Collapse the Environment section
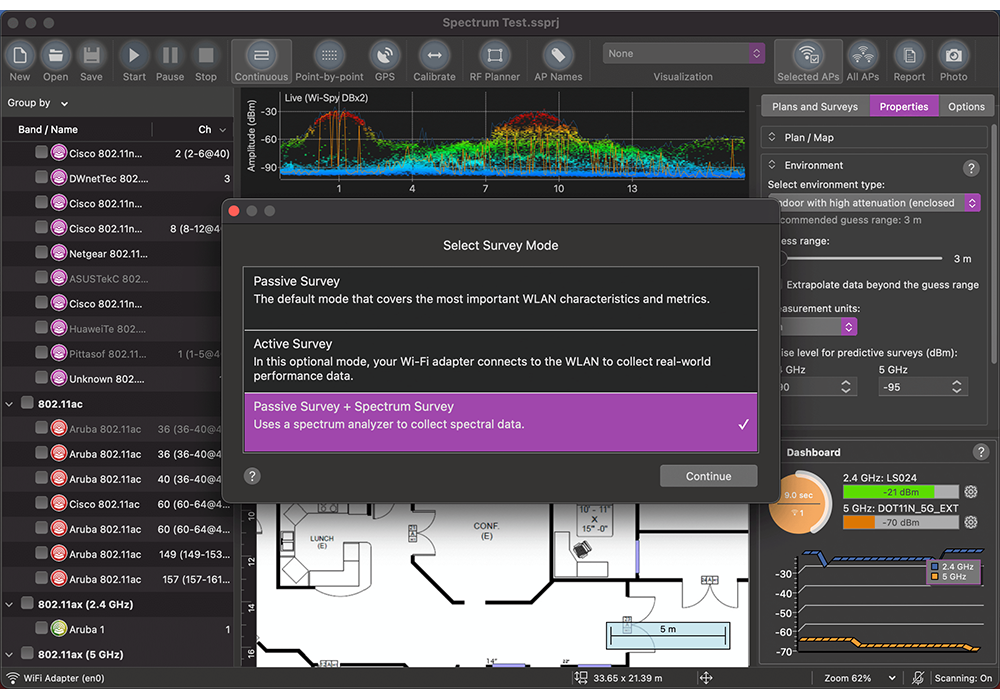The height and width of the screenshot is (700, 1000). (772, 164)
